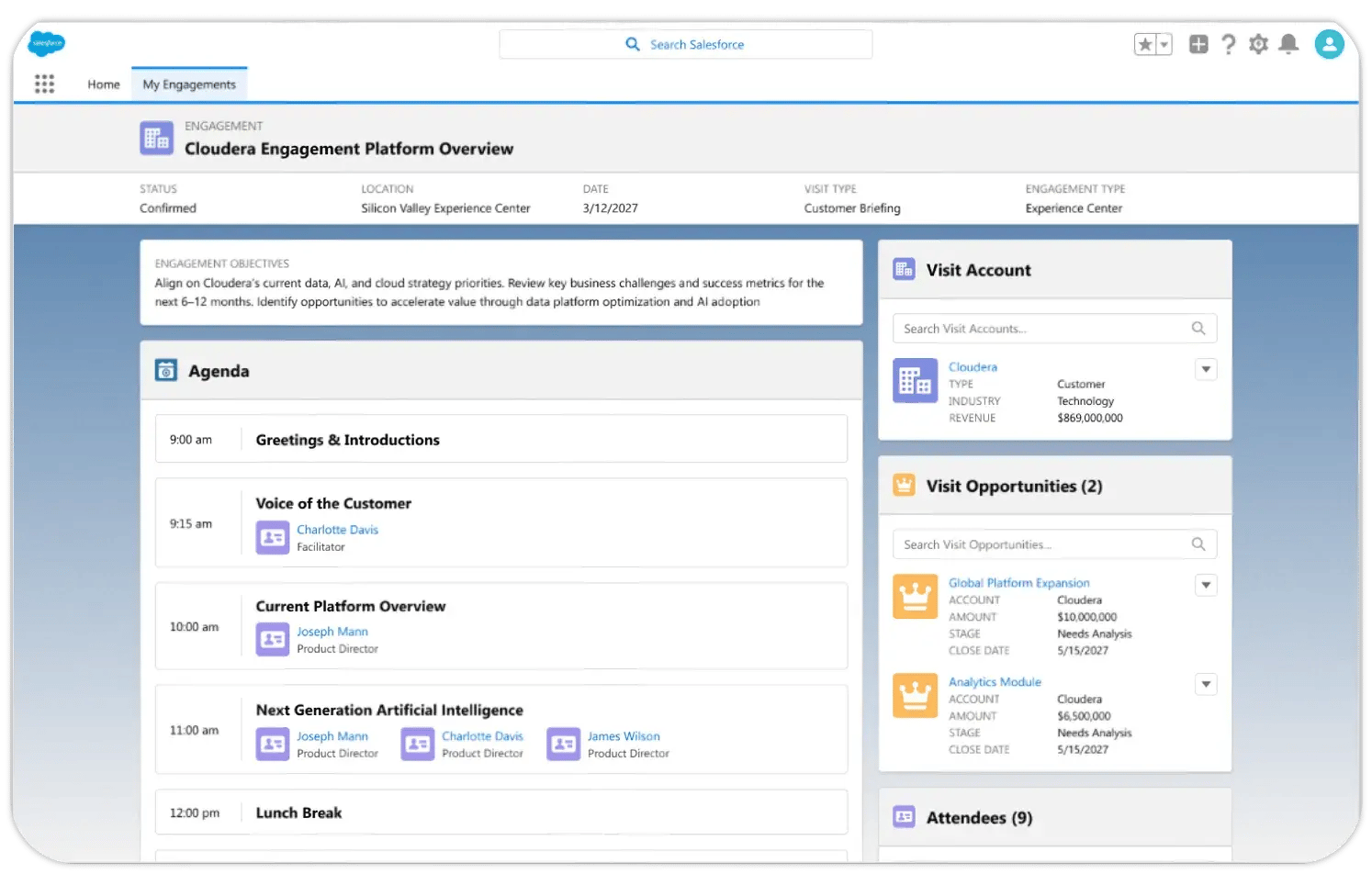Open Joseph Mann link under Current Platform Overview
This screenshot has height=874, width=1372.
(x=332, y=632)
